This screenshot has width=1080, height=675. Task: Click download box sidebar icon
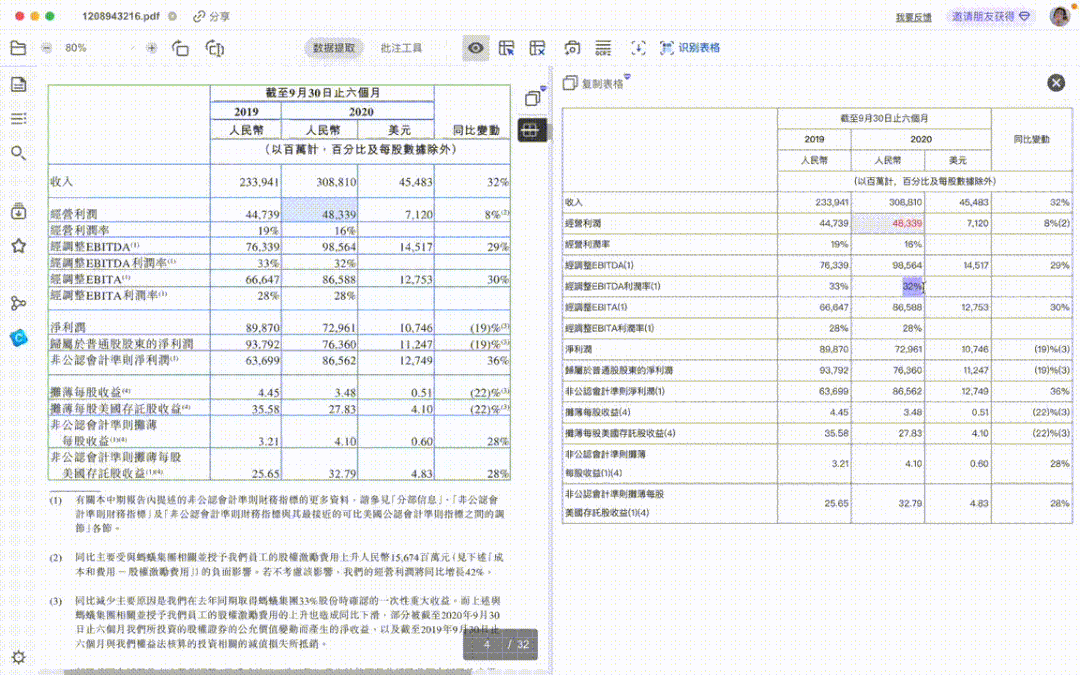pyautogui.click(x=19, y=211)
